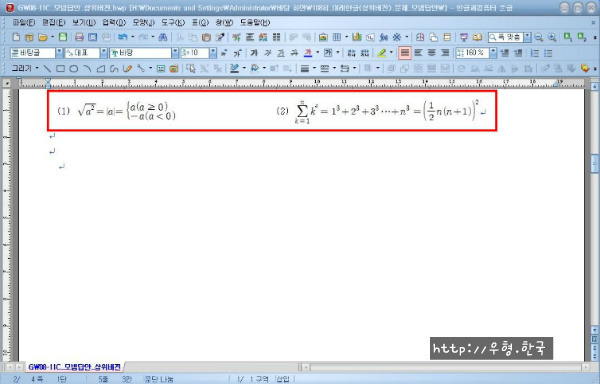
Task: Open find with binoculars icon
Action: point(163,37)
